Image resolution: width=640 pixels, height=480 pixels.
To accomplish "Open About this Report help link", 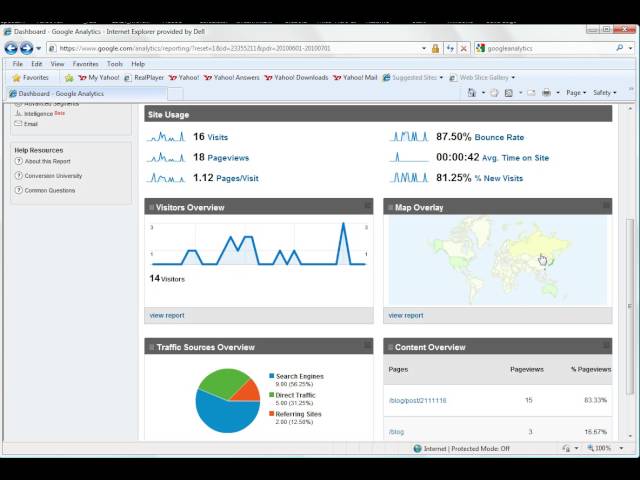I will (47, 161).
